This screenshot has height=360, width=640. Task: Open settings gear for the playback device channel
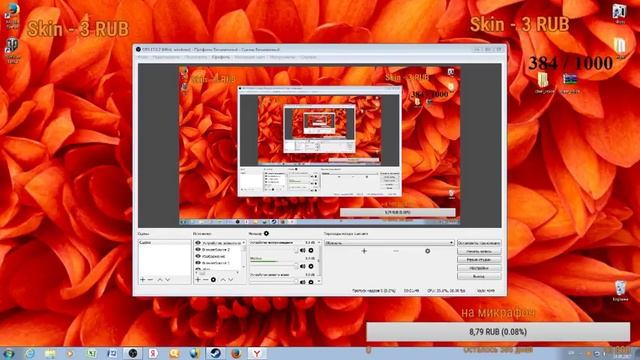311,250
